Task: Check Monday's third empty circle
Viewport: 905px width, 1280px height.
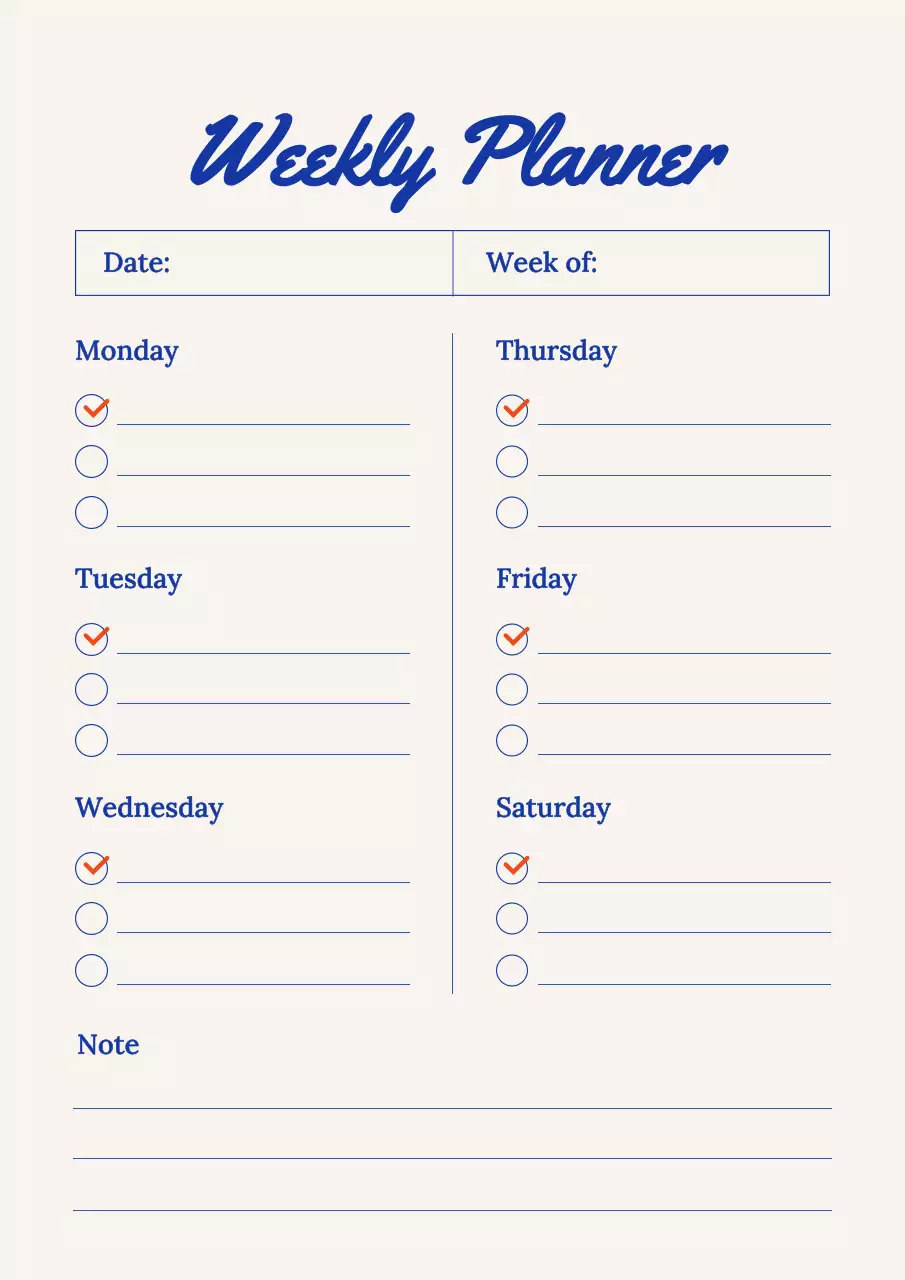Action: (x=91, y=512)
